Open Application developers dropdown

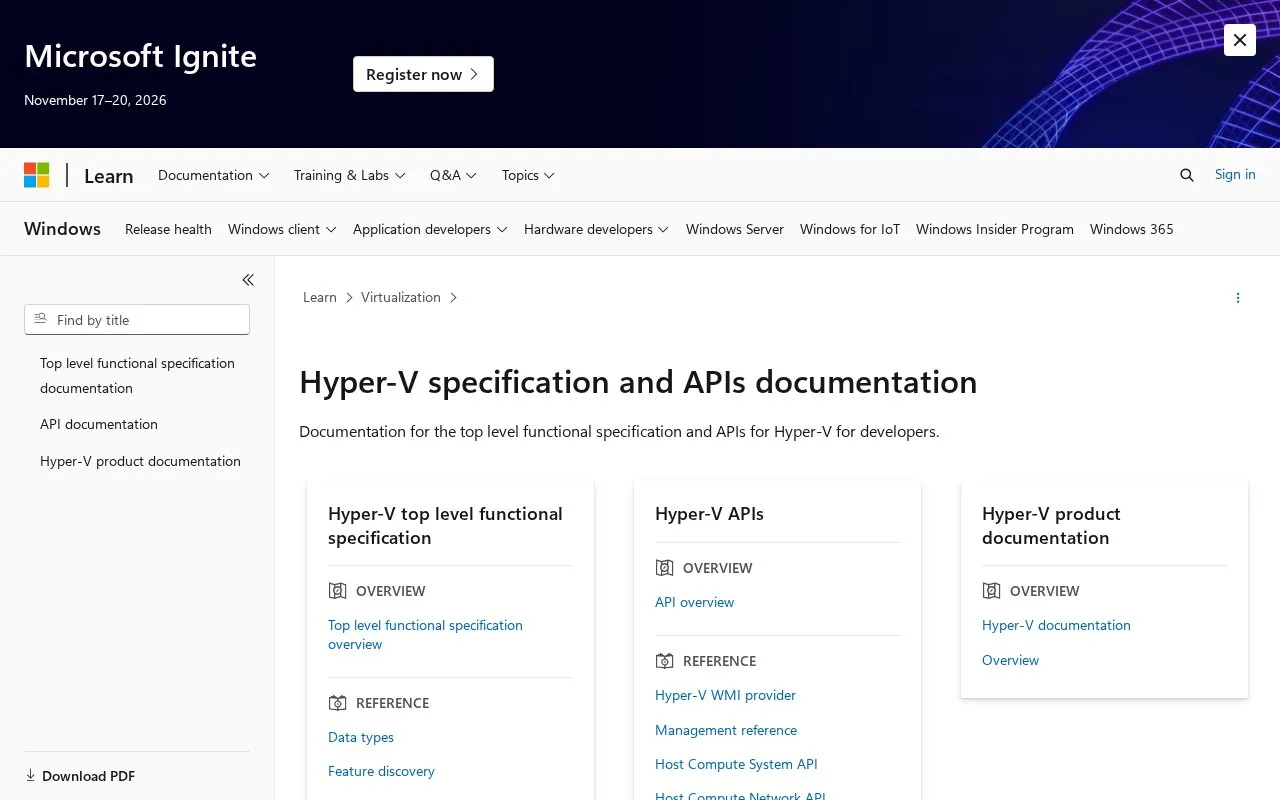pyautogui.click(x=430, y=229)
